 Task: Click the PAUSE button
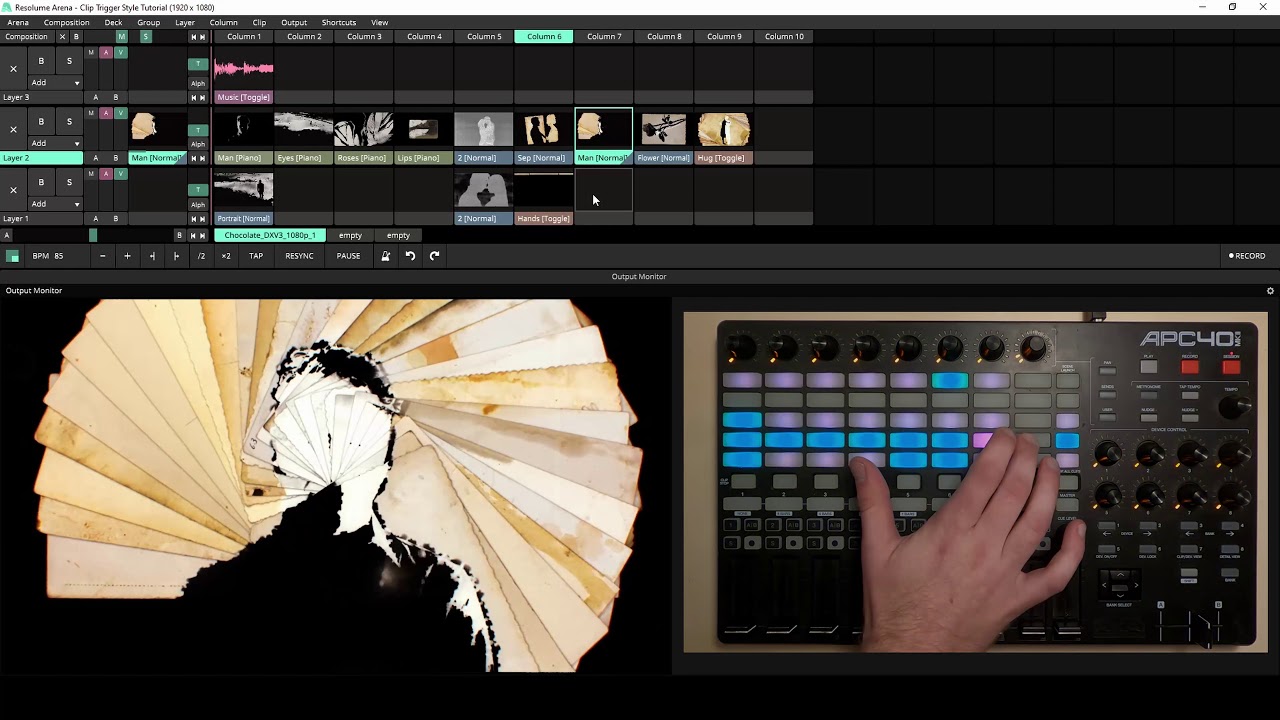pyautogui.click(x=348, y=256)
